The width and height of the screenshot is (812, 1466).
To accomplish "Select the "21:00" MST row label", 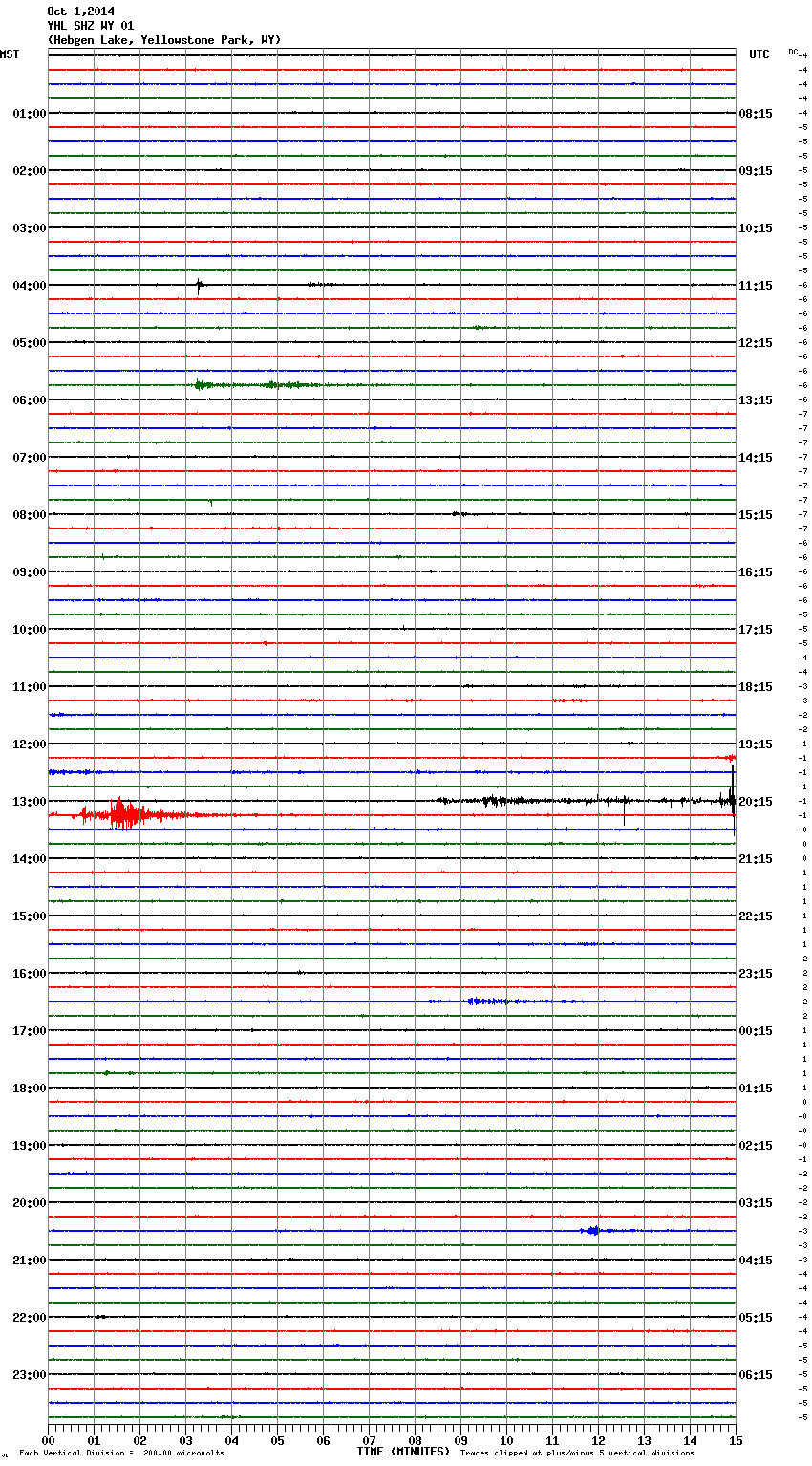I will point(30,1261).
